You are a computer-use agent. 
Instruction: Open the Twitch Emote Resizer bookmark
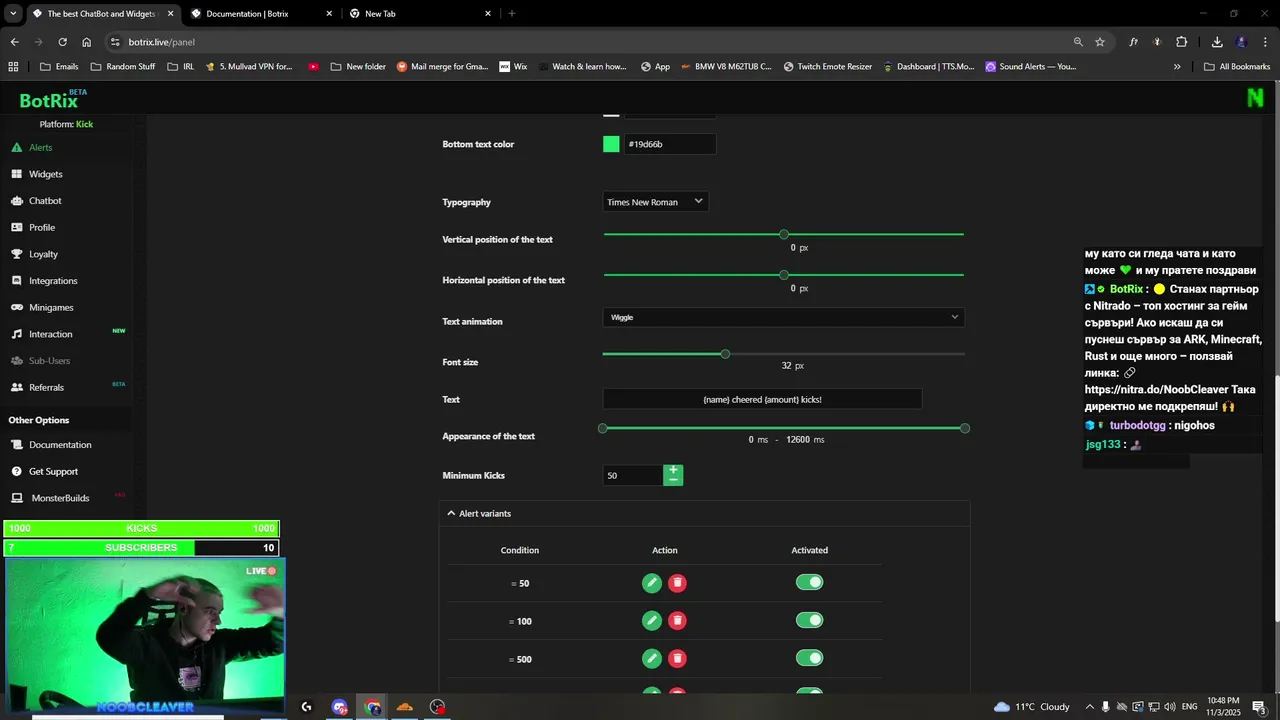[827, 67]
